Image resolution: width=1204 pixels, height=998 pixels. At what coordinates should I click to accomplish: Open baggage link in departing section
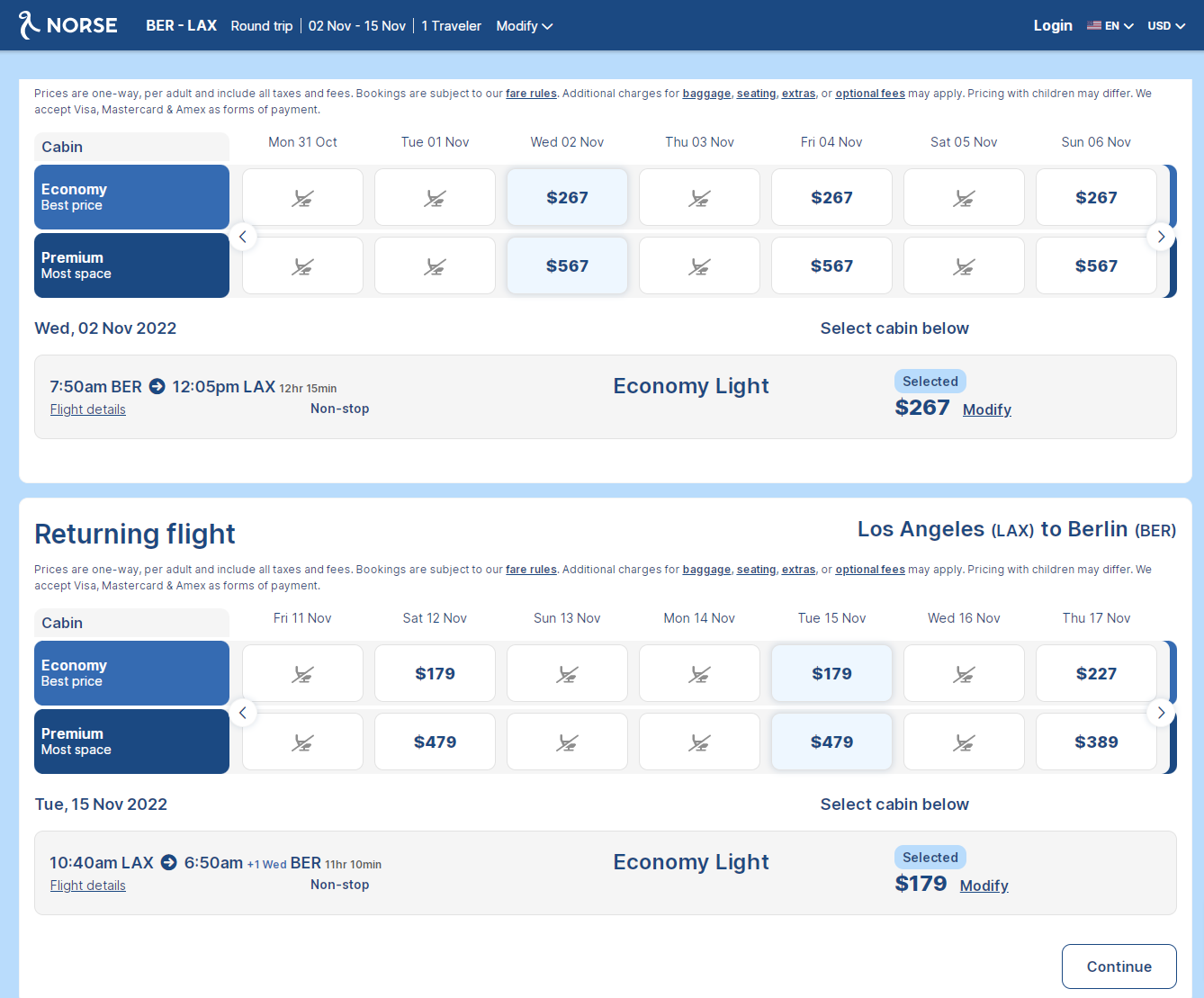706,94
